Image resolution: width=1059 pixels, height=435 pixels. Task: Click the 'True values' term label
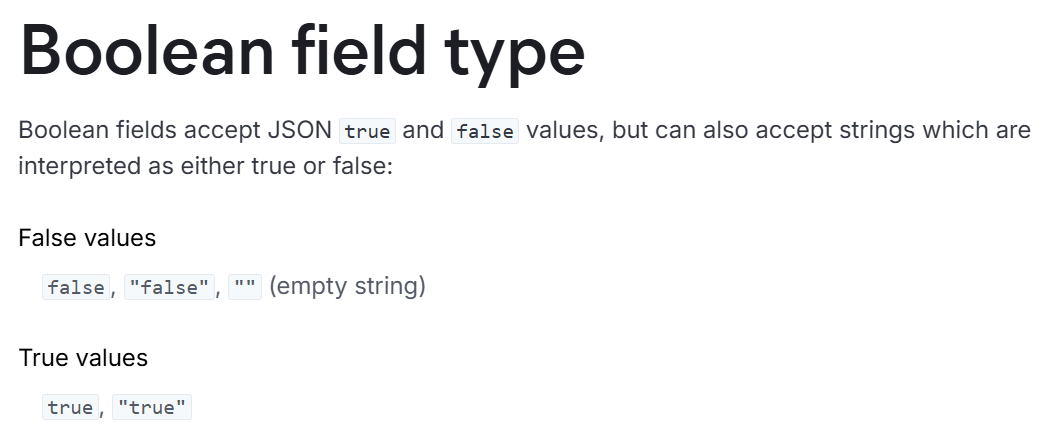pyautogui.click(x=83, y=357)
